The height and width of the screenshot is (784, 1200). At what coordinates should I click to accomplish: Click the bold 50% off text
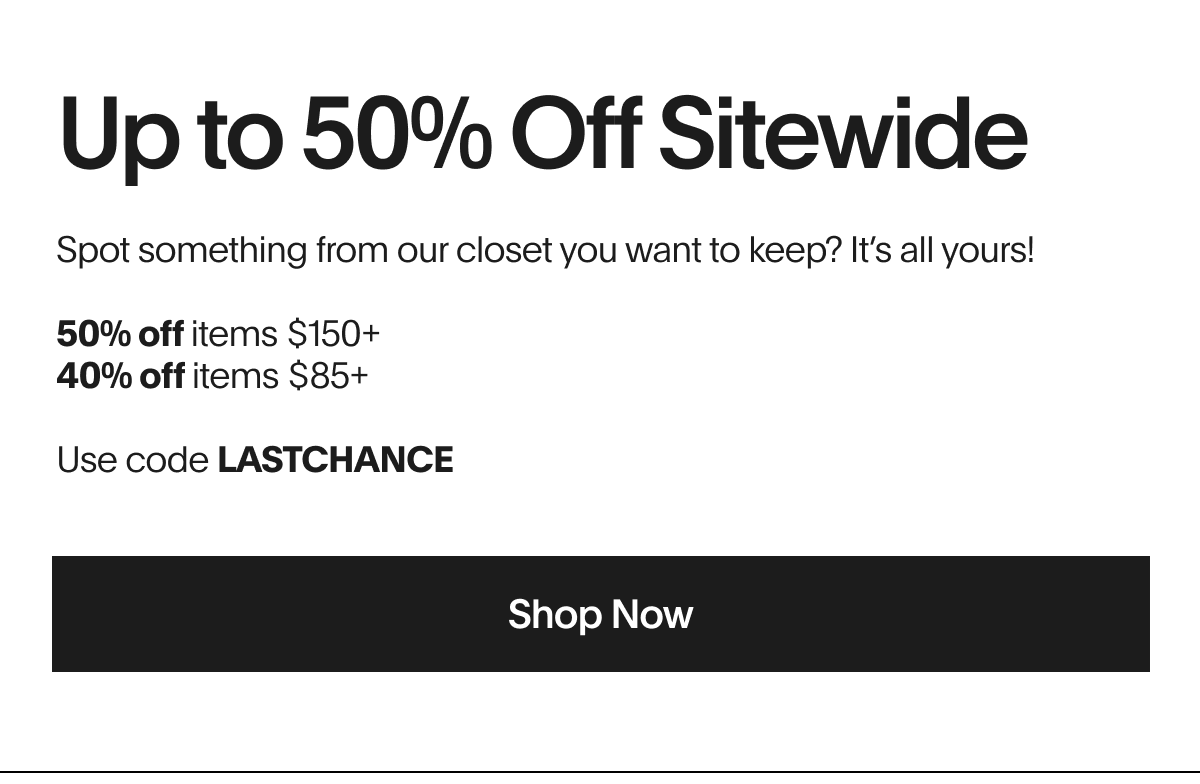tap(120, 333)
